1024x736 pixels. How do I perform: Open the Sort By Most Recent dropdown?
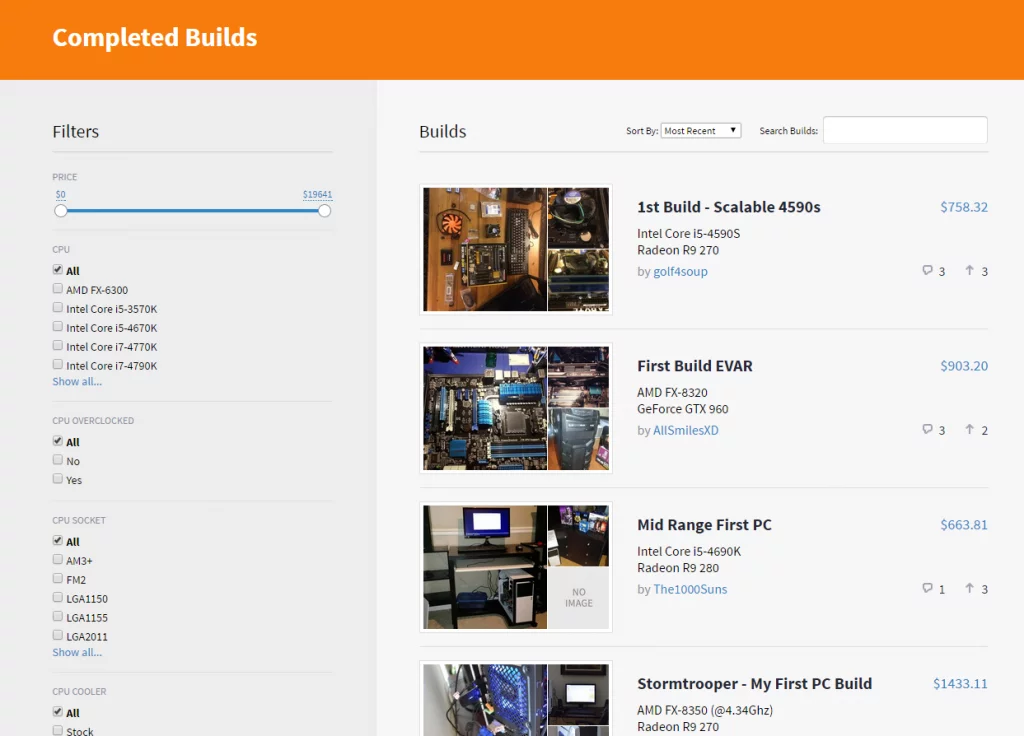(x=700, y=131)
